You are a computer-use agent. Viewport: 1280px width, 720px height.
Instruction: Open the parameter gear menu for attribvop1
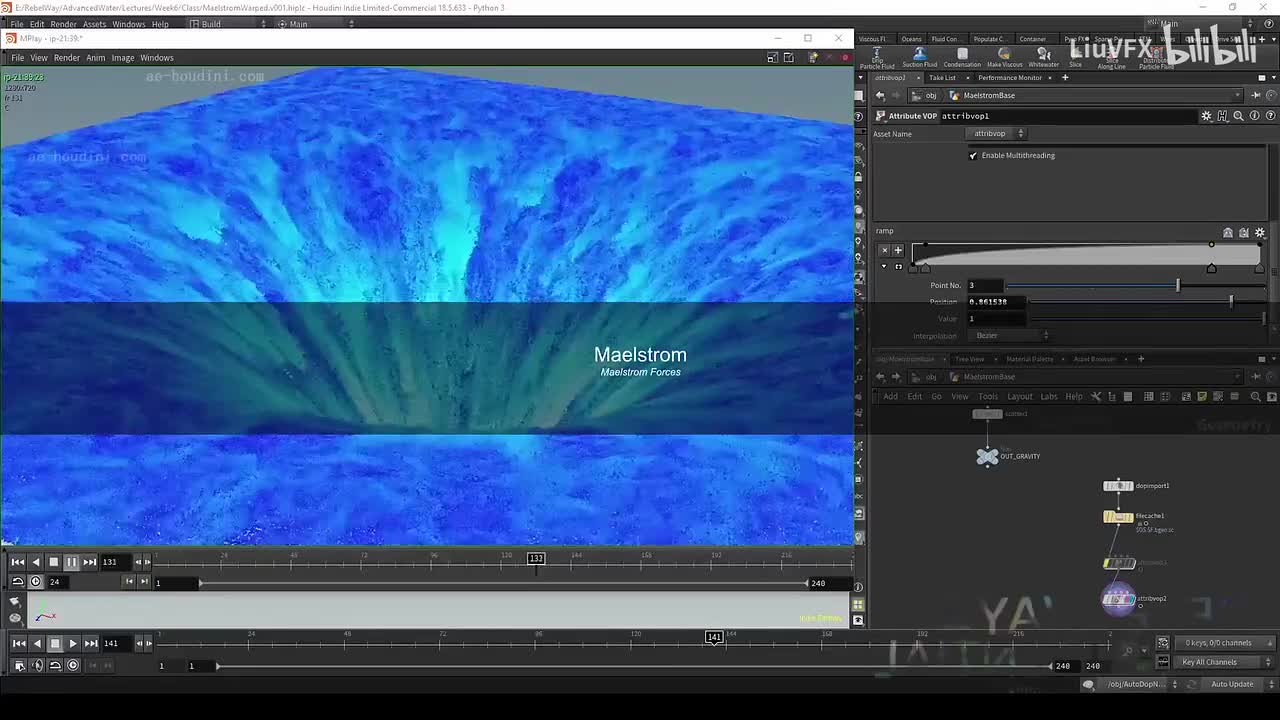(x=1206, y=116)
